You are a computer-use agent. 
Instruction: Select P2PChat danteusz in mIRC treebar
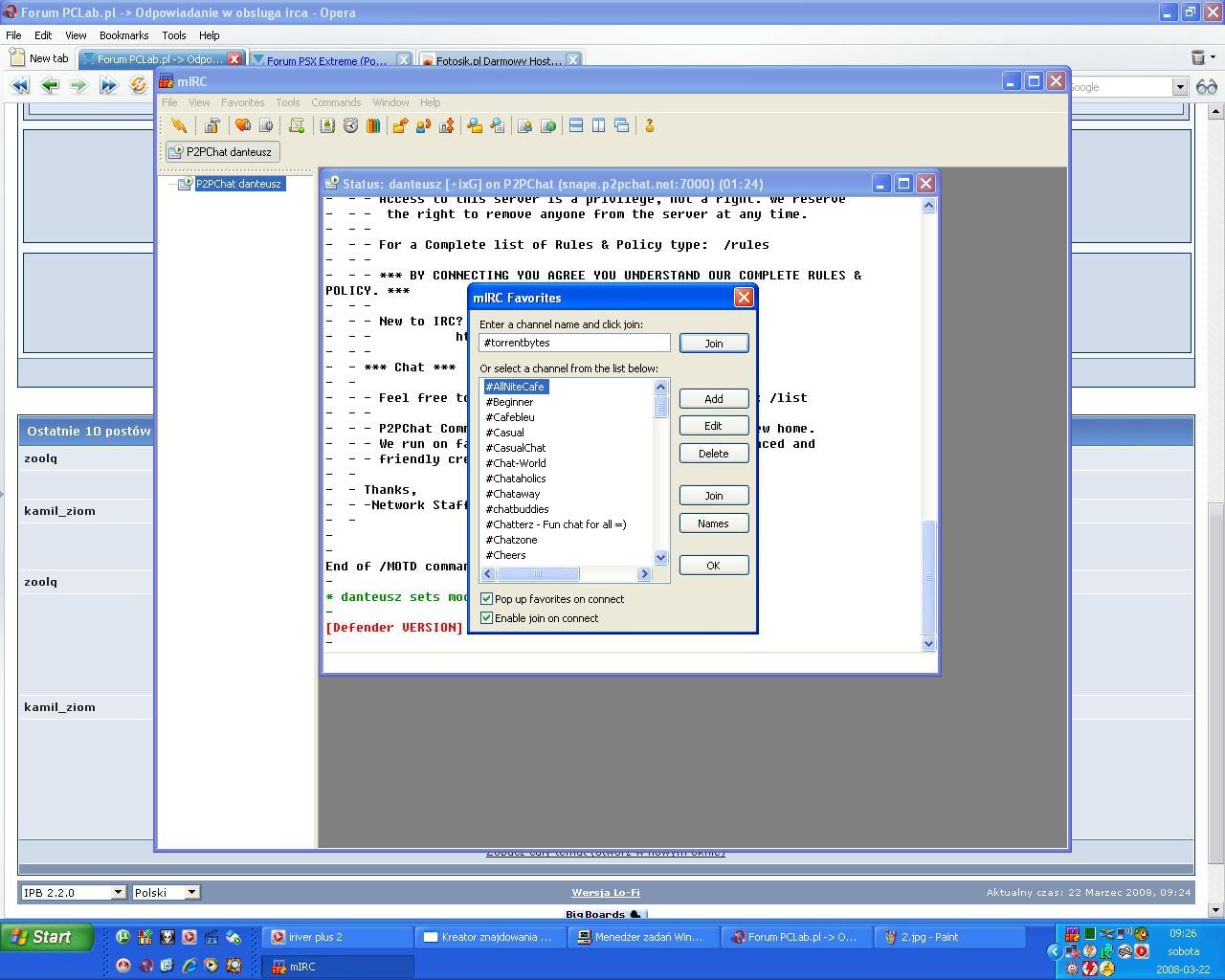click(x=238, y=184)
